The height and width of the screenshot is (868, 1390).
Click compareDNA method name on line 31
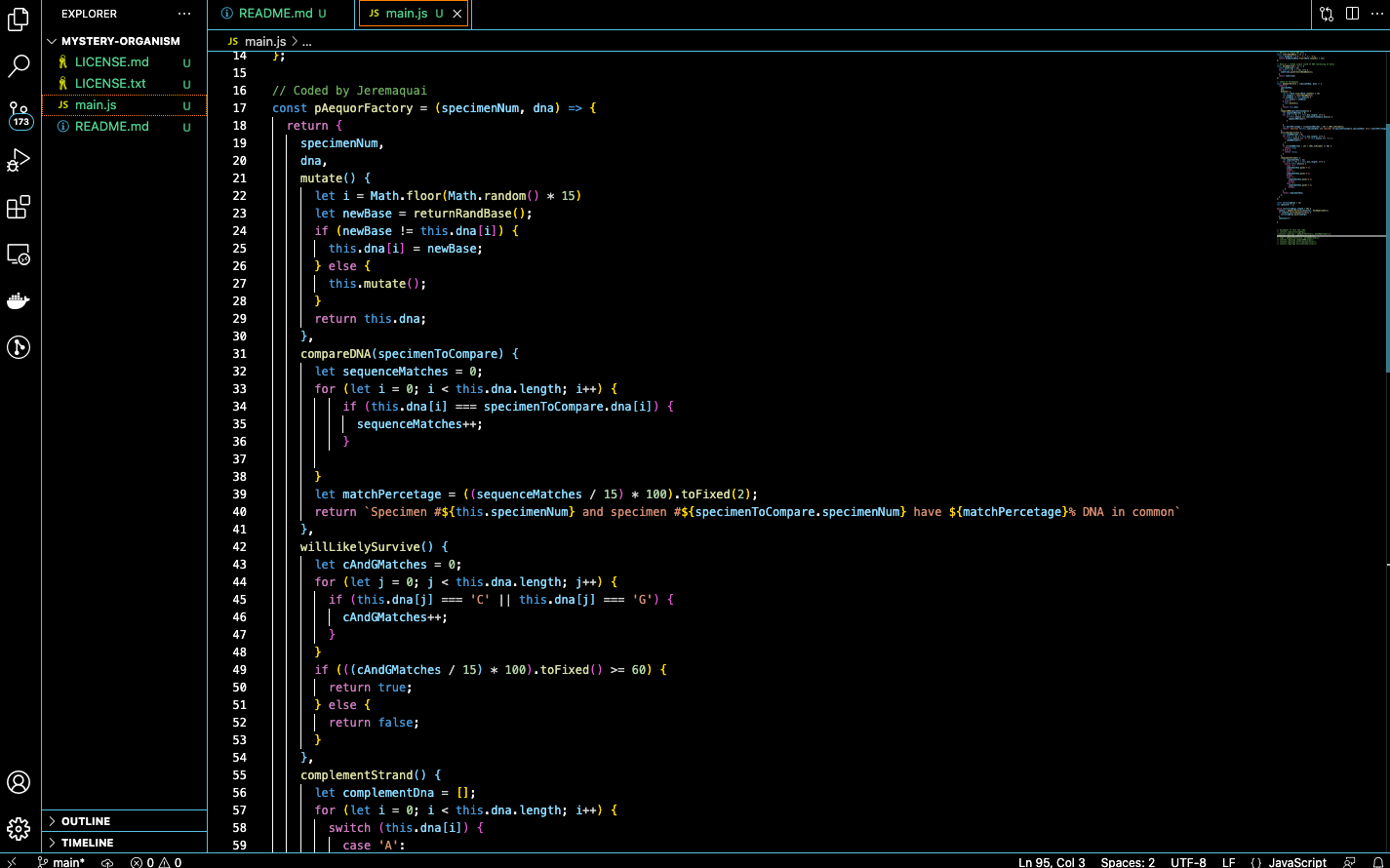point(336,354)
